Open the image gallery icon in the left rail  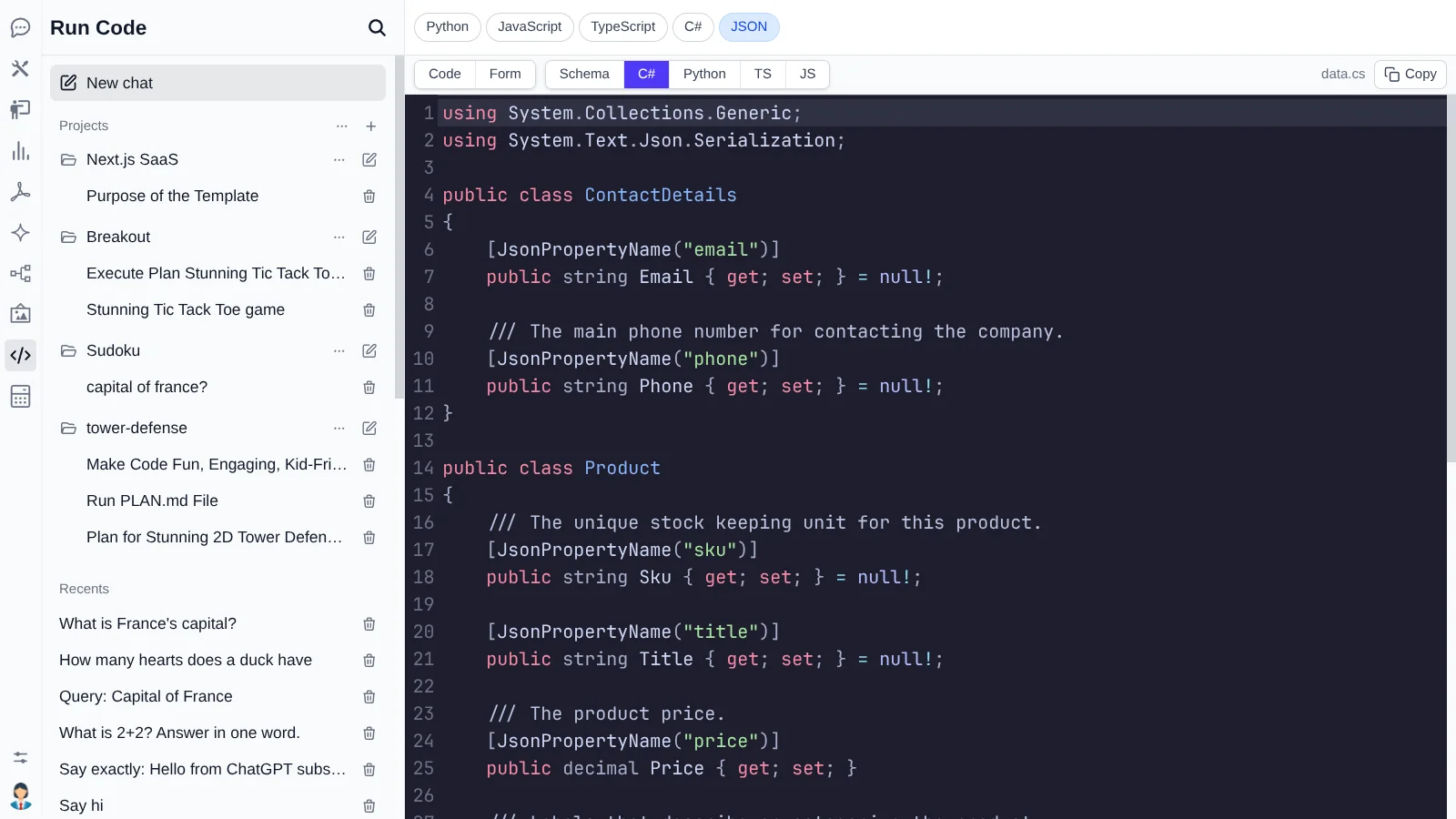pyautogui.click(x=20, y=314)
